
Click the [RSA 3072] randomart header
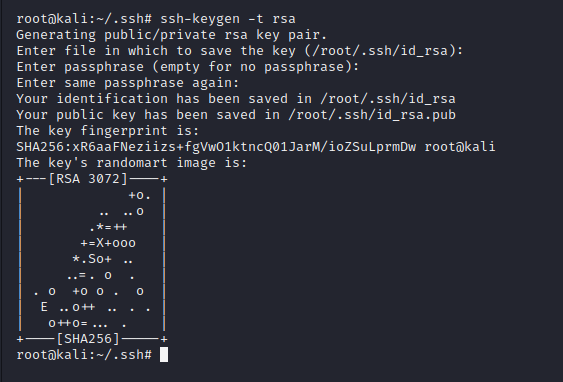click(88, 178)
